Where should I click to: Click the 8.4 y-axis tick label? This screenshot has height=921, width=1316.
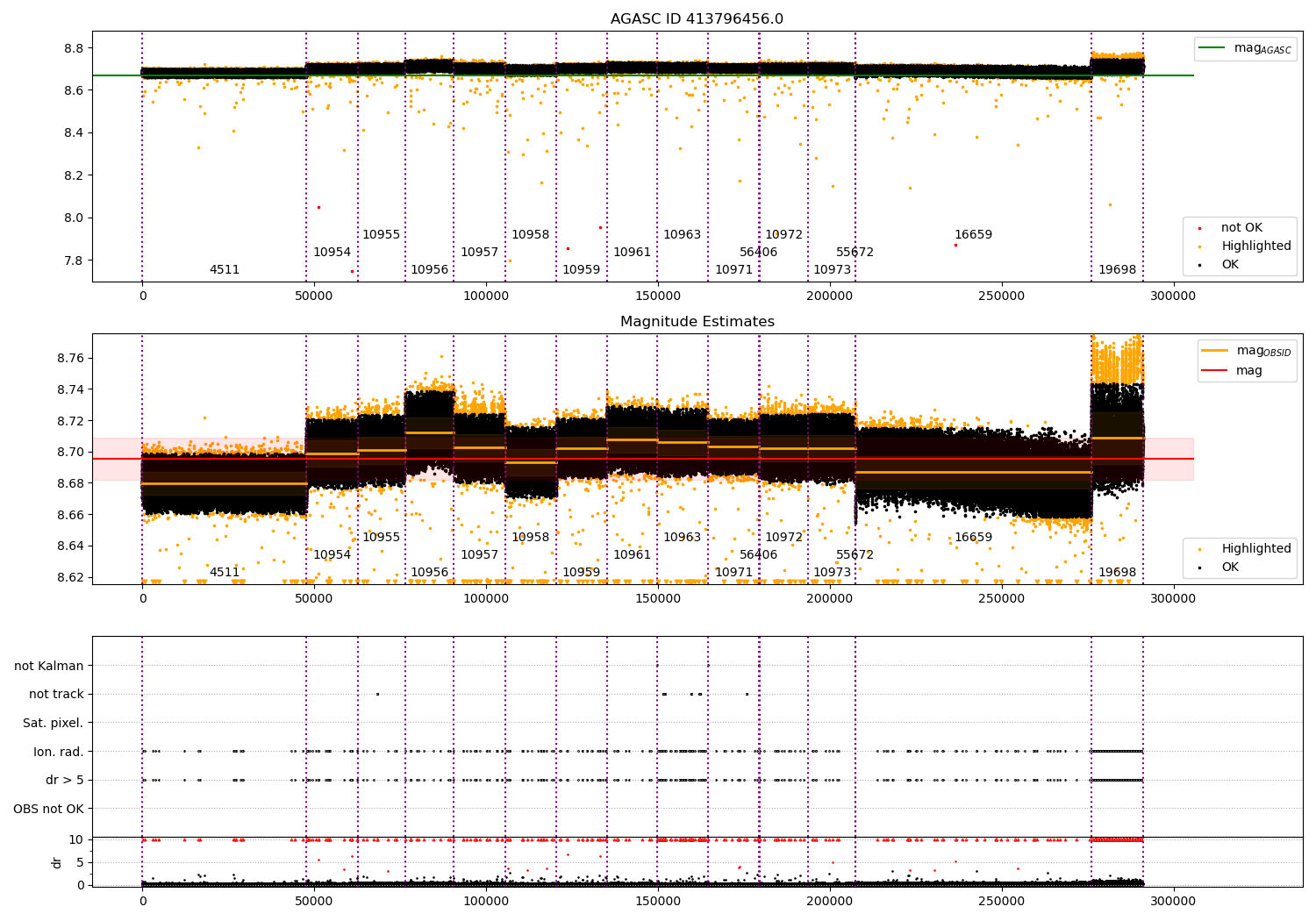[x=74, y=133]
